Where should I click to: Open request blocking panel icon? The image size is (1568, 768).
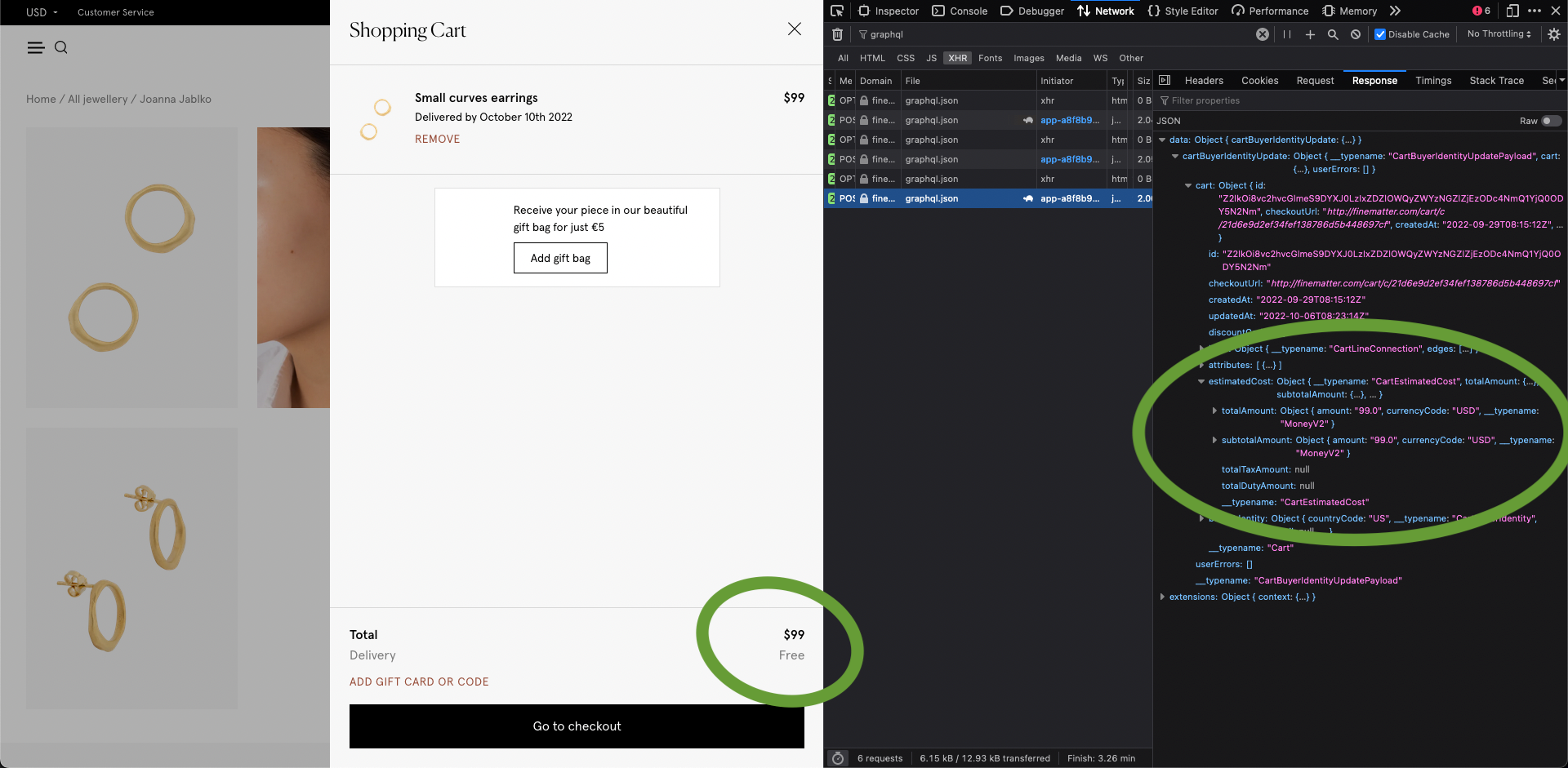[x=1356, y=34]
